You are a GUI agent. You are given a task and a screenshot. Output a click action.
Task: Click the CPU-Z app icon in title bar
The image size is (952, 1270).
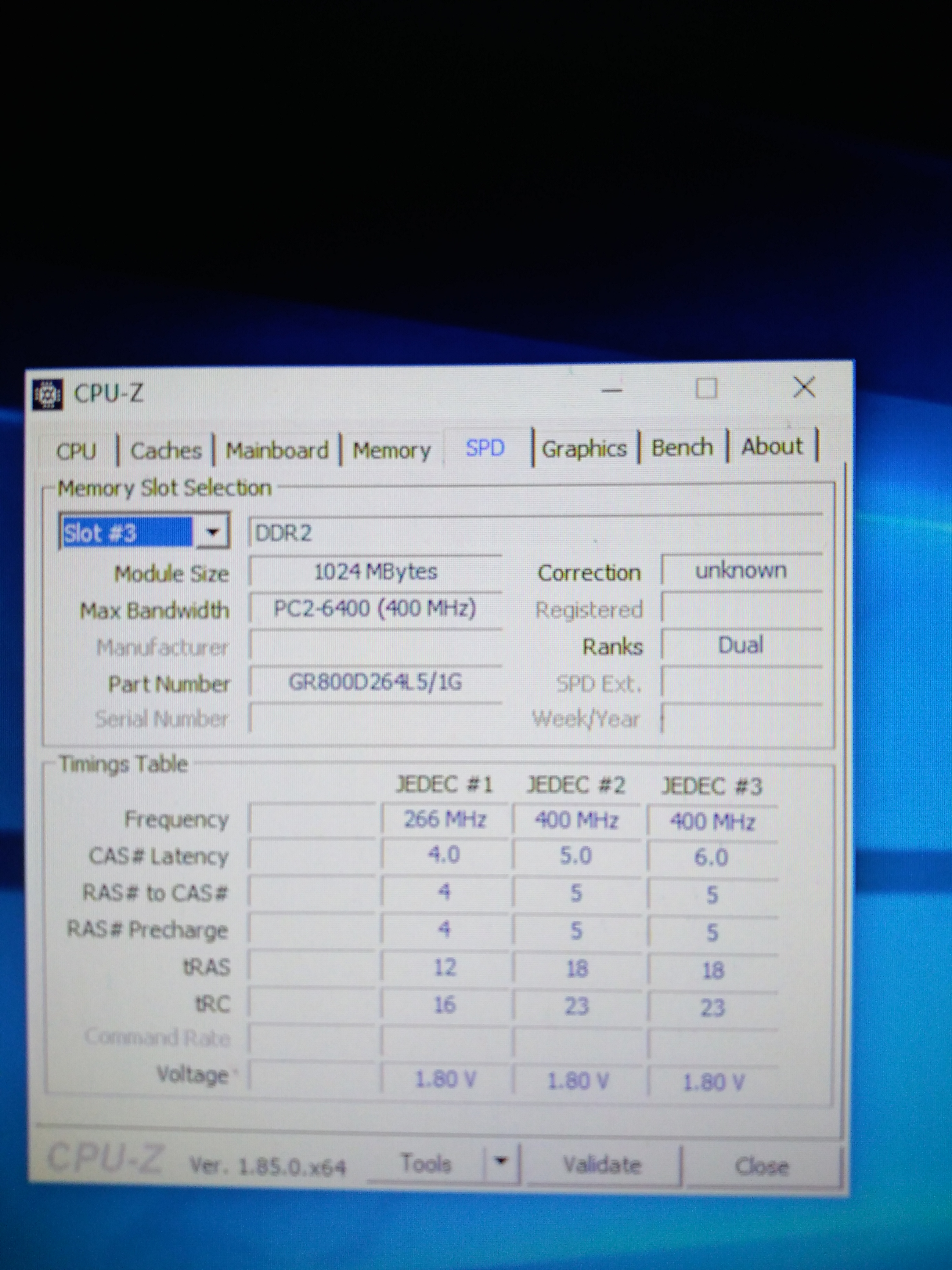(48, 394)
